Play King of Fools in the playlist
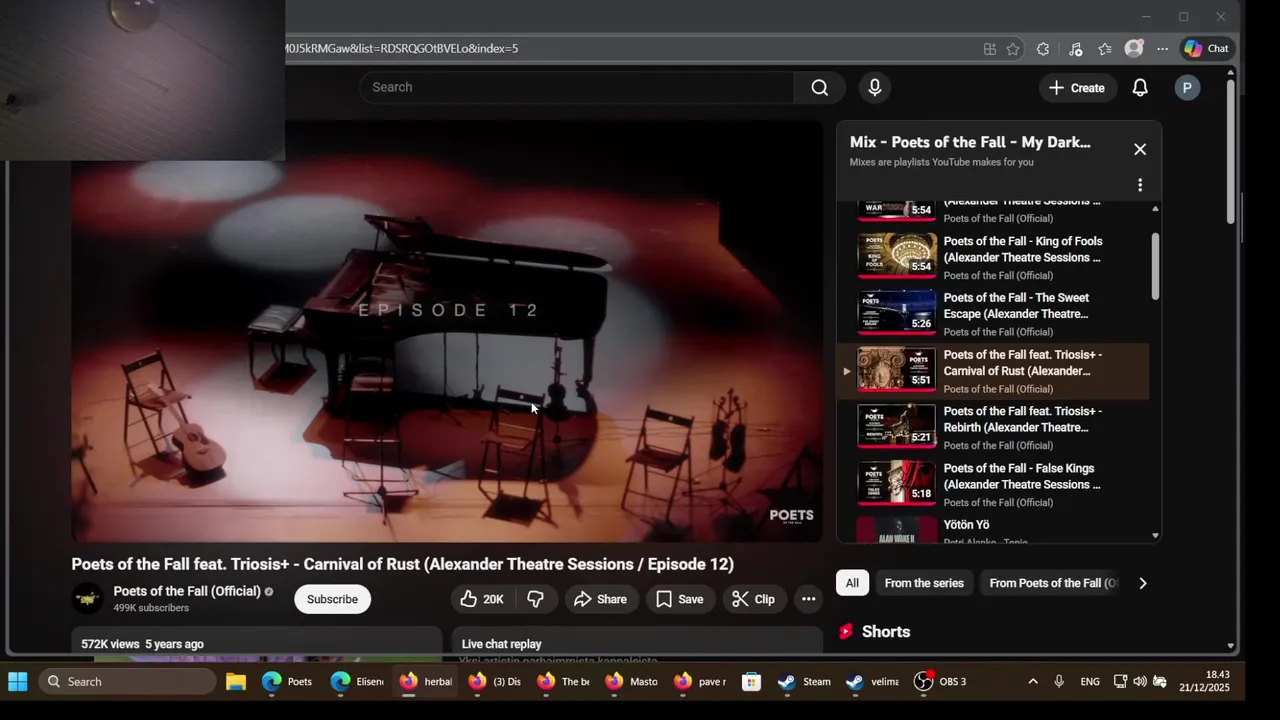 [x=993, y=257]
